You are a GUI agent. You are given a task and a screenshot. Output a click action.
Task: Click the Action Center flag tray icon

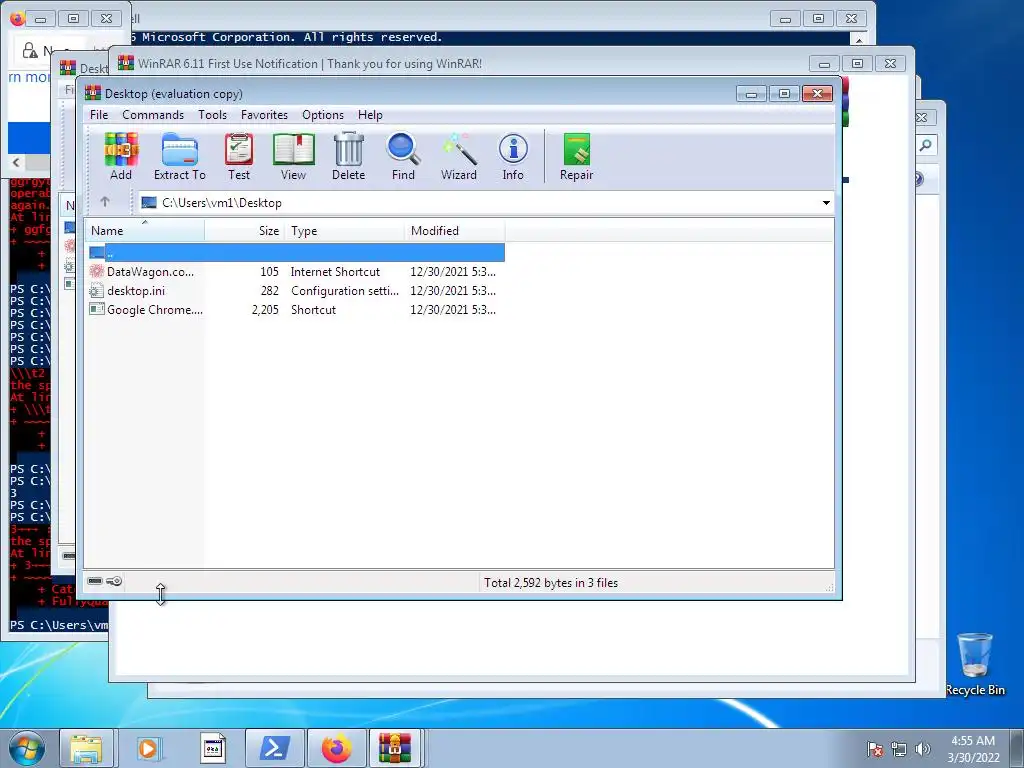coord(875,749)
